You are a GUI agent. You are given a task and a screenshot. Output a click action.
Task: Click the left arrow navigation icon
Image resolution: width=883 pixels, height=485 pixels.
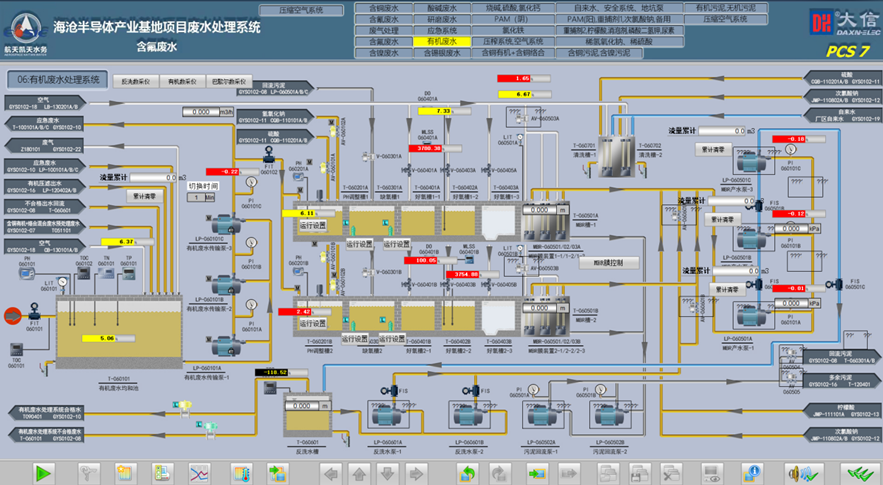point(331,473)
